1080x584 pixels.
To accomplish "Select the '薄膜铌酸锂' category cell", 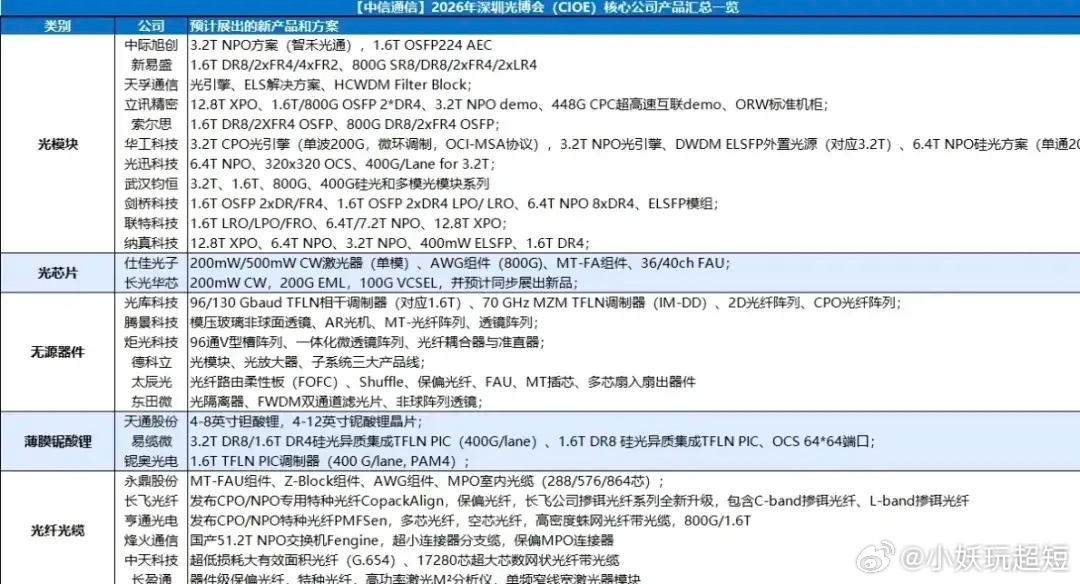I will point(57,441).
